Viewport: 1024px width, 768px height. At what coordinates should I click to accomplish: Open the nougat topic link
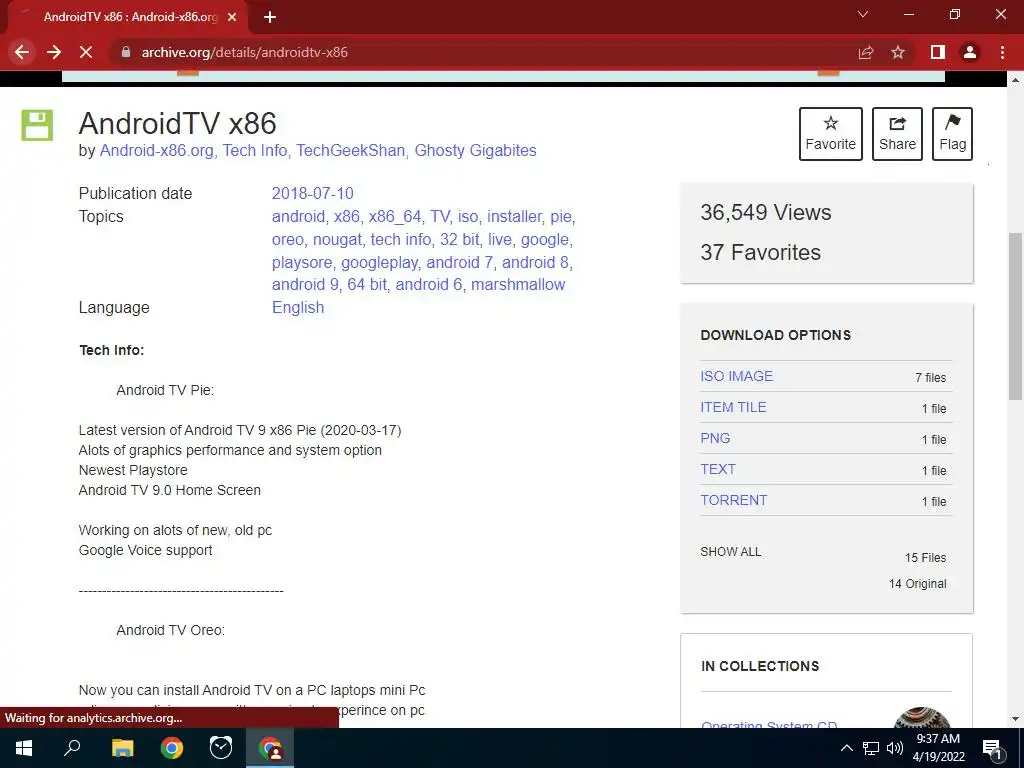tap(337, 240)
